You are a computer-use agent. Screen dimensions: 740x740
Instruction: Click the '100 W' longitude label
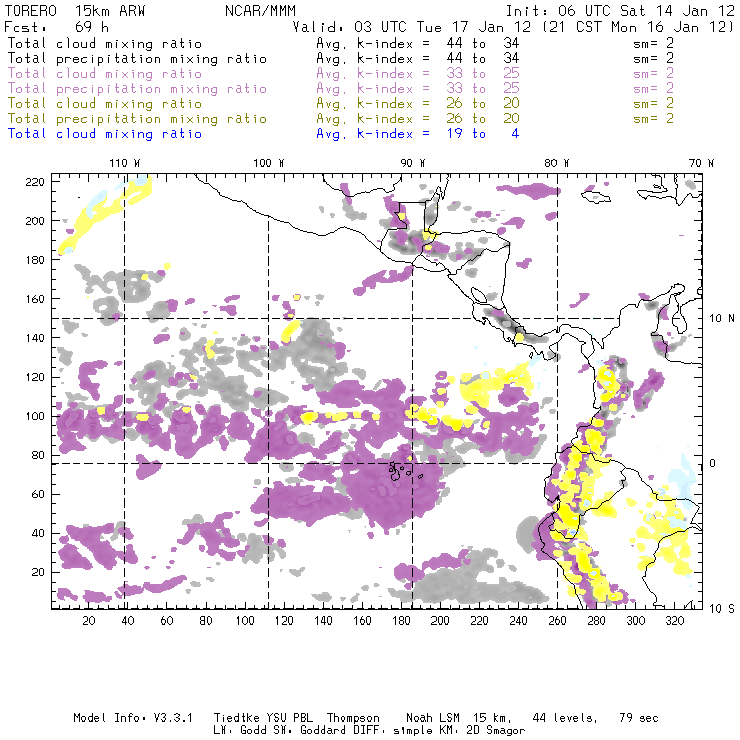[269, 163]
